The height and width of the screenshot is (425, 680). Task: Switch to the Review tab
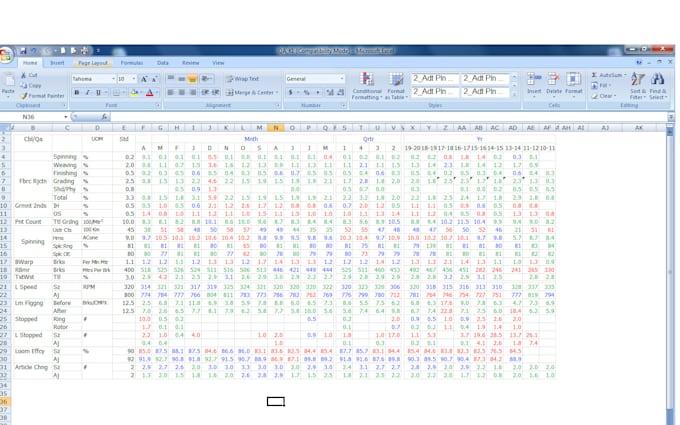(190, 63)
